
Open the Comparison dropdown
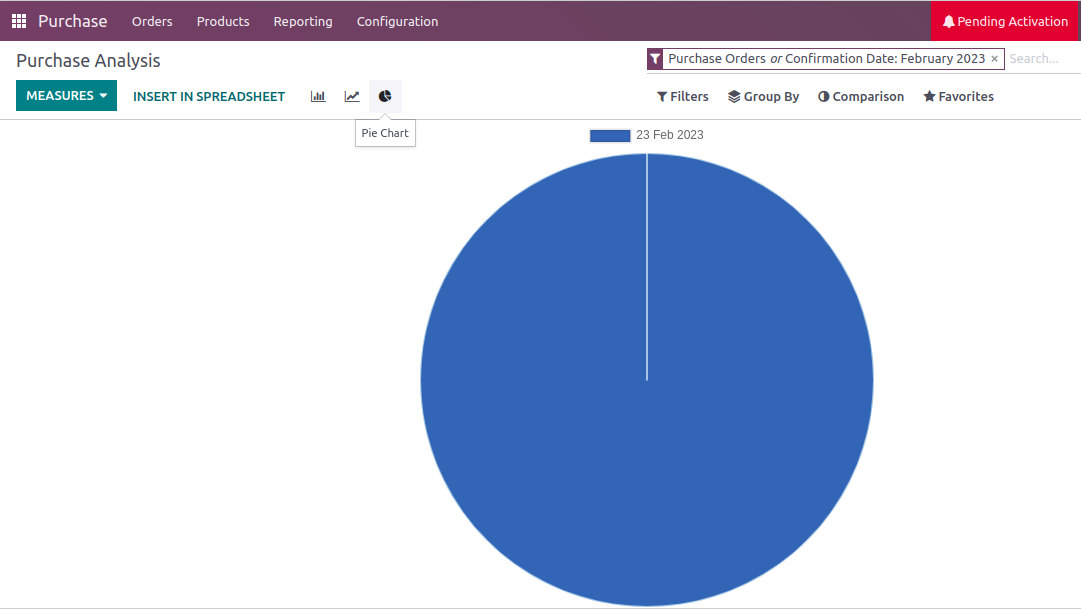point(861,97)
